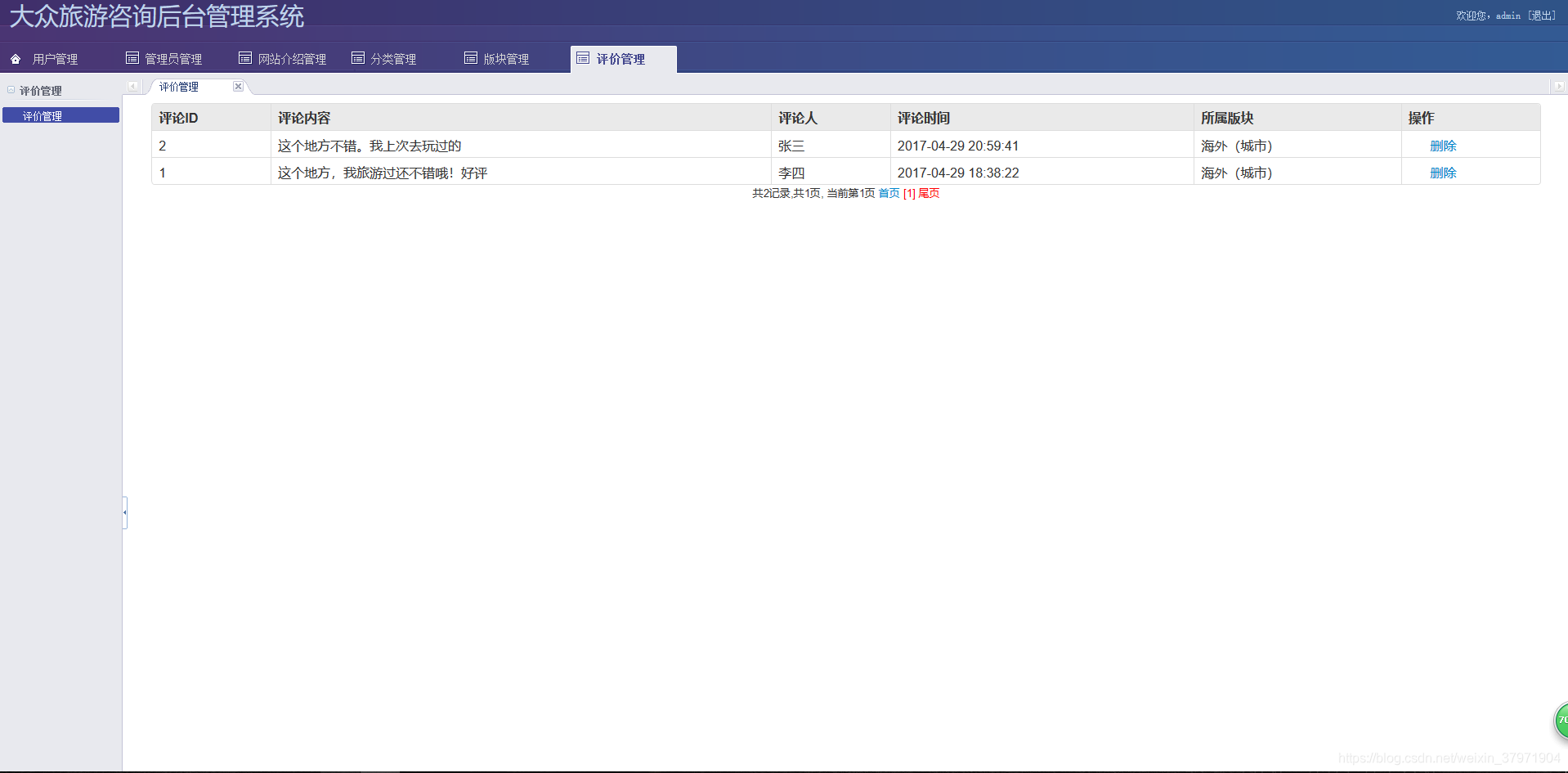Click the 大众旅游咨询后台管理系统 title

point(157,16)
